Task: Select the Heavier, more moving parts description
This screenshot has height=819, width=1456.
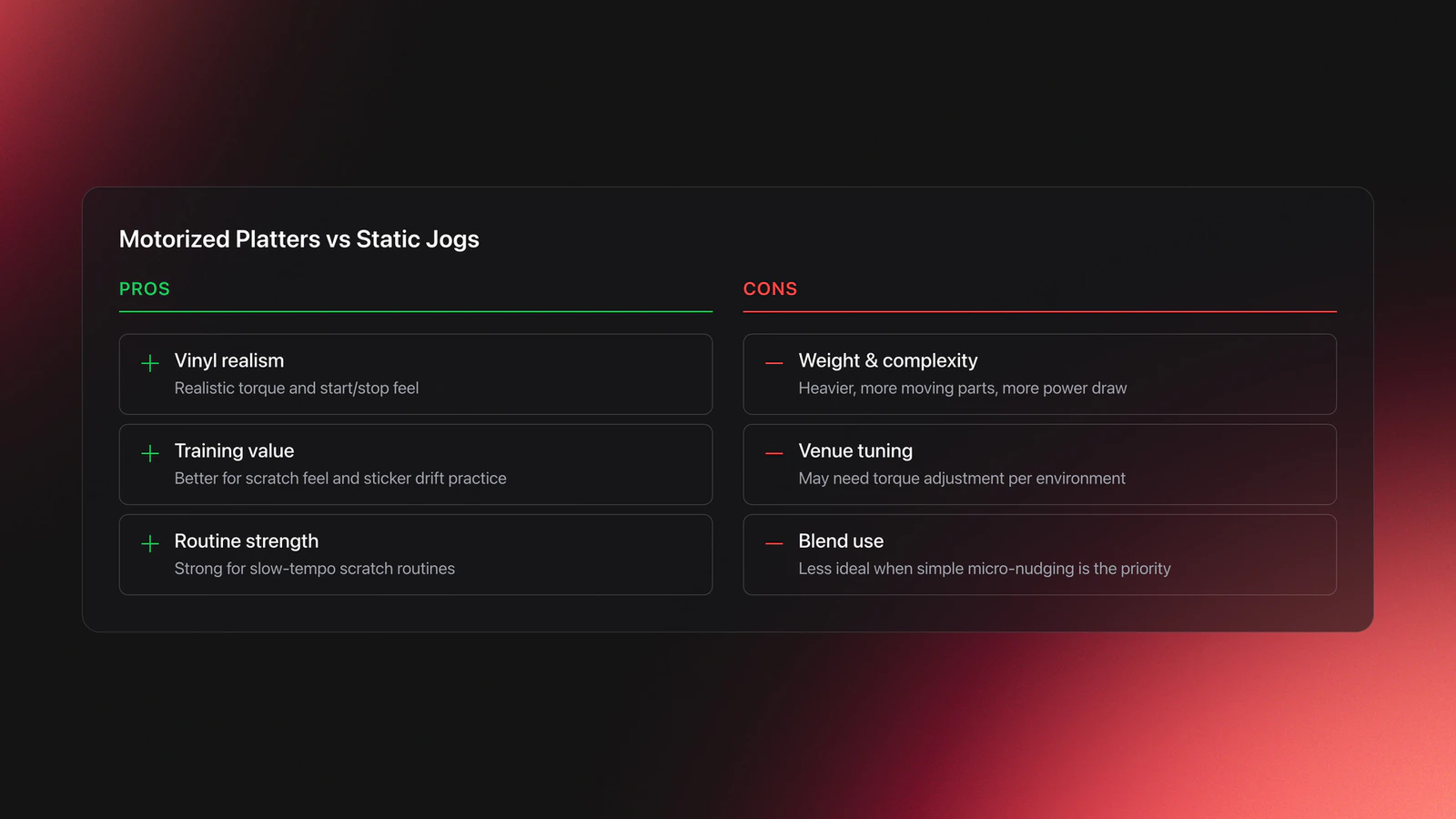Action: (963, 388)
